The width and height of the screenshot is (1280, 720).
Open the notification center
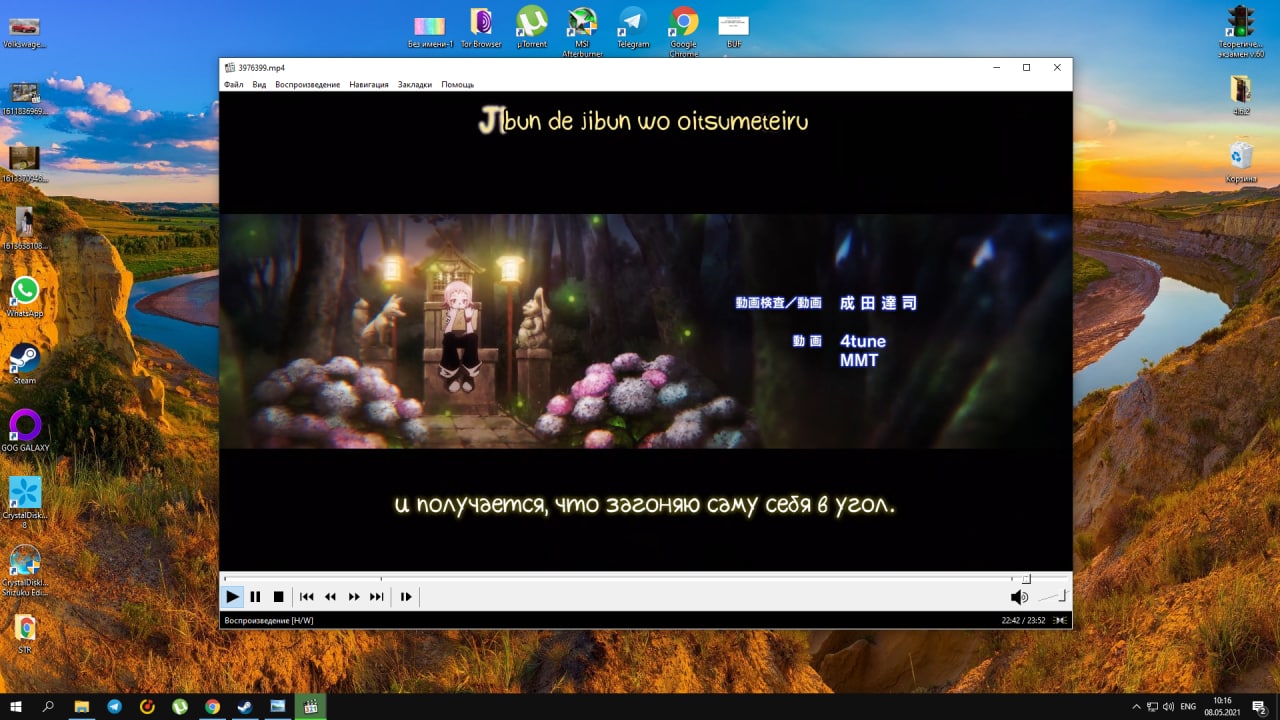point(1259,706)
